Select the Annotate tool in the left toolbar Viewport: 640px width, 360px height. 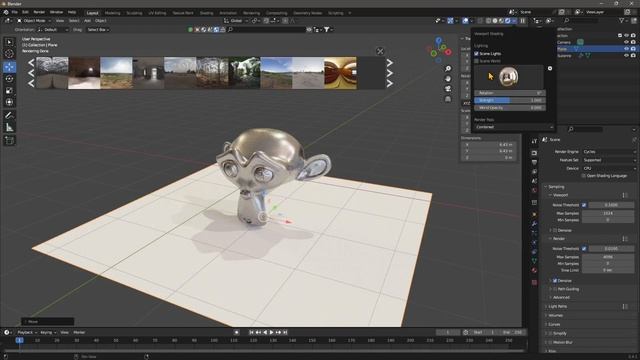pyautogui.click(x=9, y=116)
